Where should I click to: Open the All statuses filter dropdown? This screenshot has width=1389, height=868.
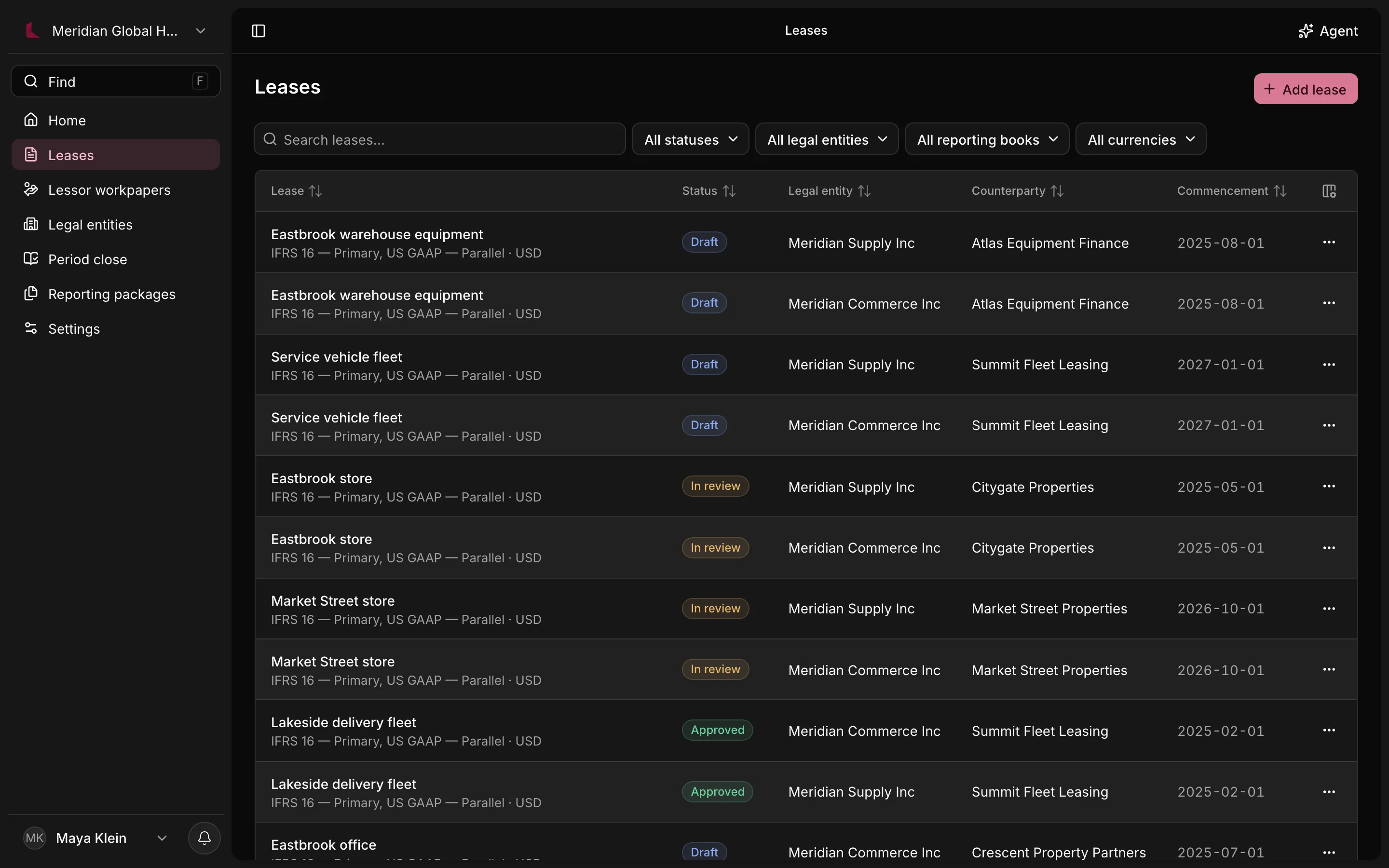691,139
